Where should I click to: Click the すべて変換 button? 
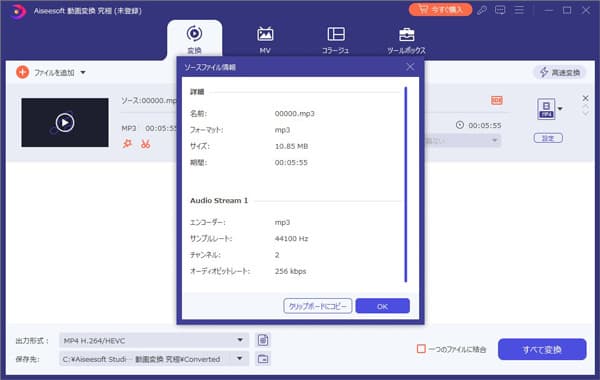[542, 349]
